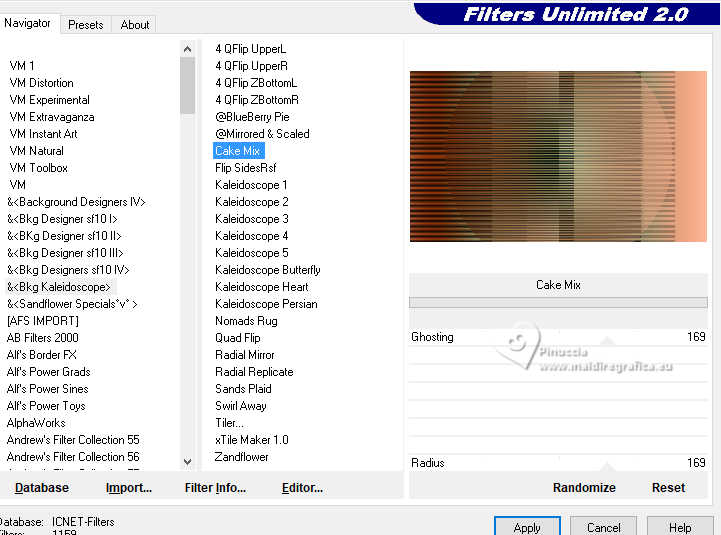This screenshot has height=535, width=721.
Task: Choose Kaleidoscope Persian filter
Action: point(266,304)
